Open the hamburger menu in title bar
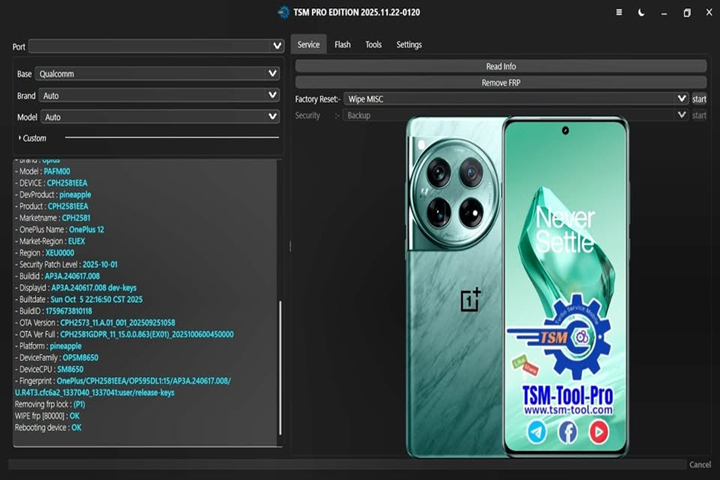The image size is (720, 480). pyautogui.click(x=621, y=13)
